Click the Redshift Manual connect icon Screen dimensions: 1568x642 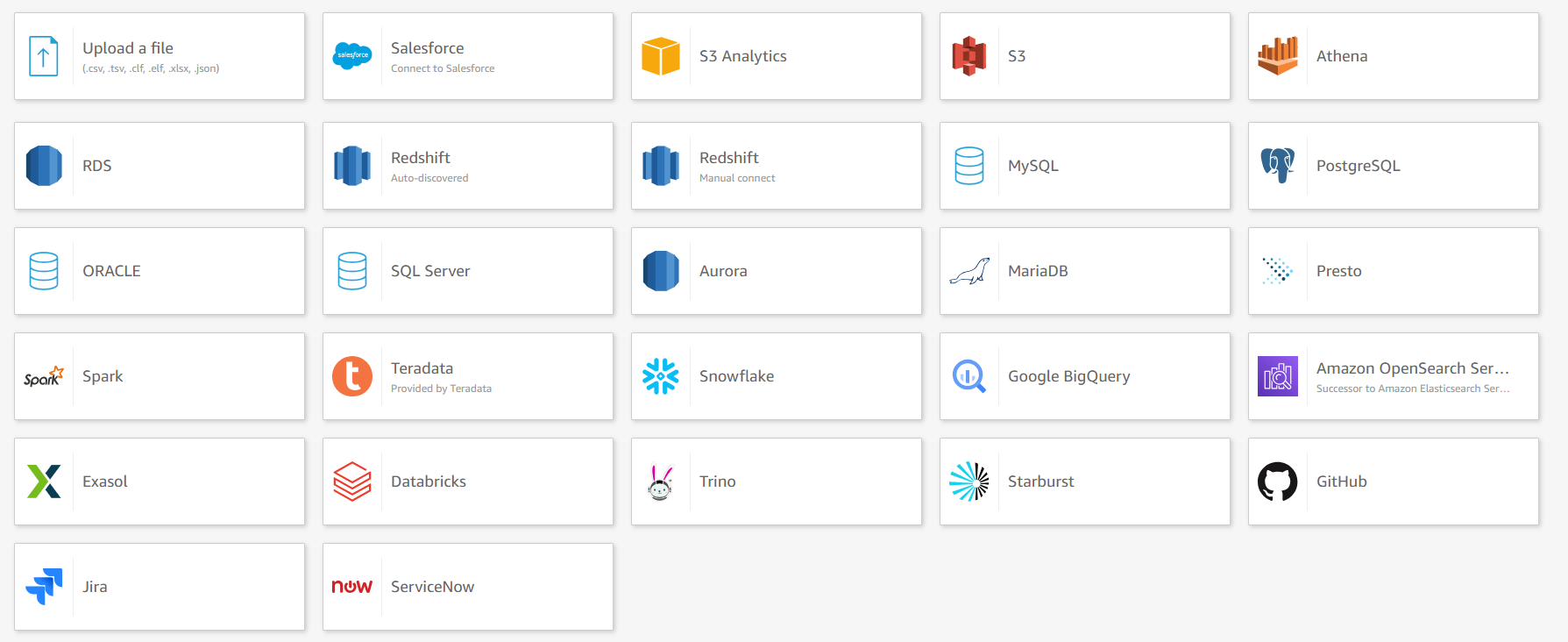pos(661,166)
